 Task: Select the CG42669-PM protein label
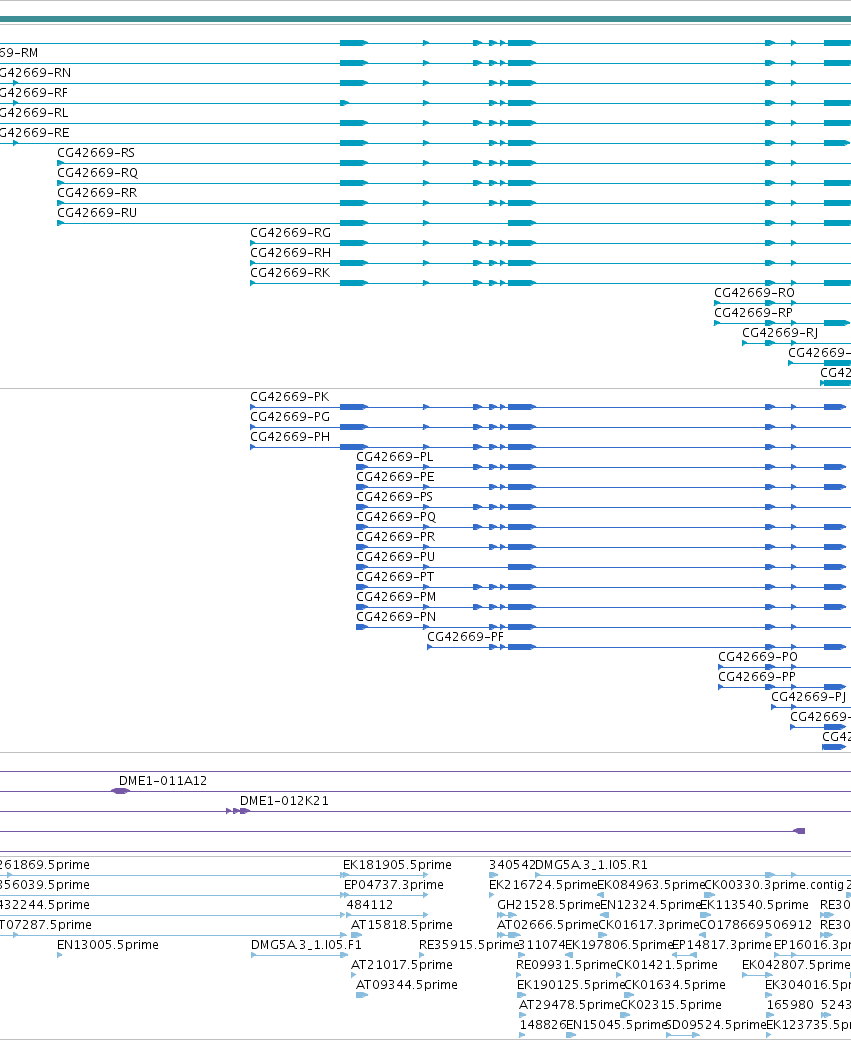pos(396,596)
